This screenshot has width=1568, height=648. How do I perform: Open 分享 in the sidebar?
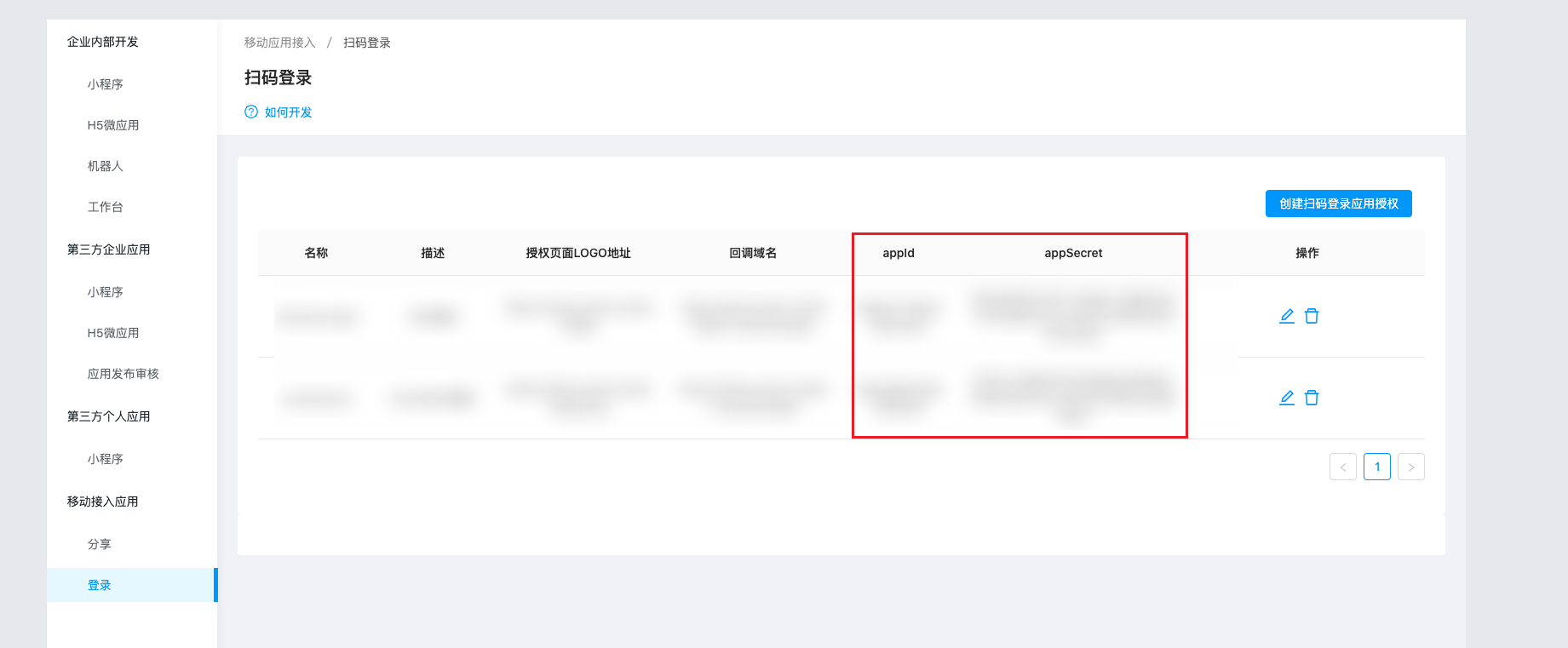[100, 544]
